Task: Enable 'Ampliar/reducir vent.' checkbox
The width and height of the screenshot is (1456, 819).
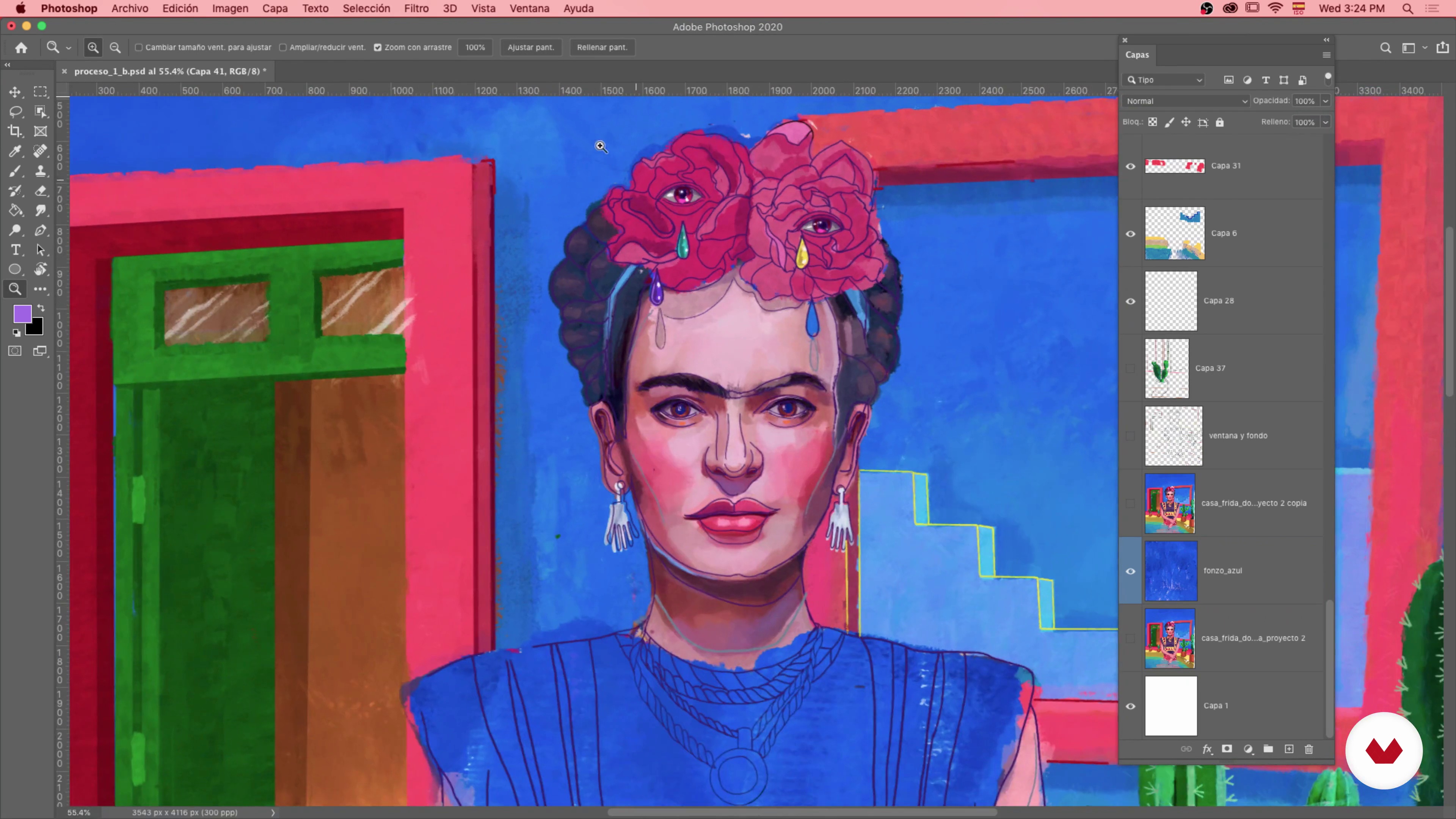Action: tap(282, 47)
